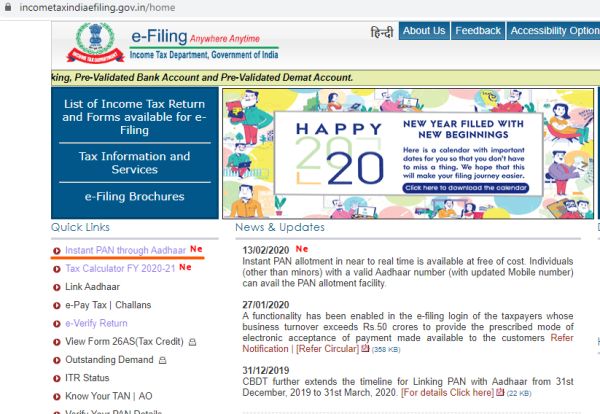Open the Feedback tab
The image size is (600, 414).
477,32
